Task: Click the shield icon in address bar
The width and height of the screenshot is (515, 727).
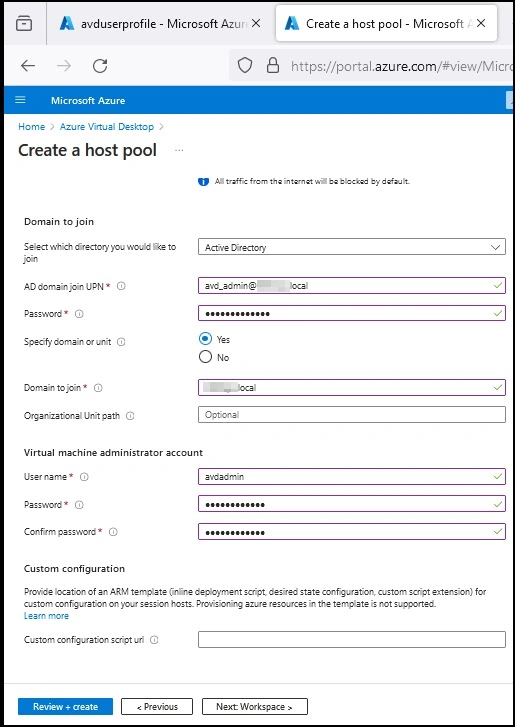Action: [245, 66]
